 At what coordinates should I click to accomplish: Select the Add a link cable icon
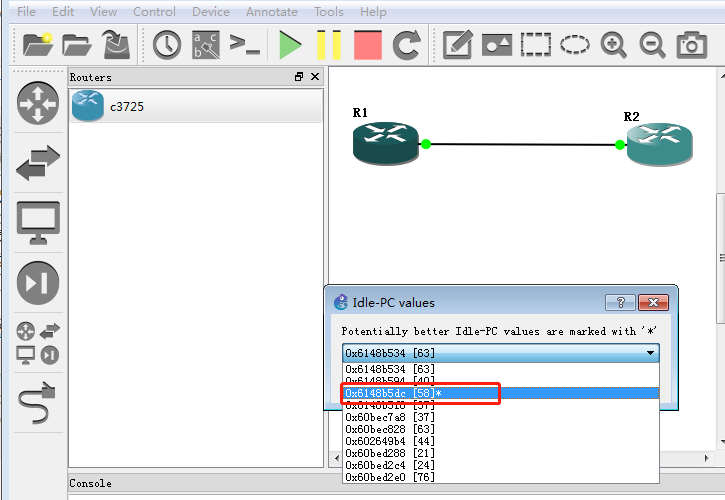37,402
